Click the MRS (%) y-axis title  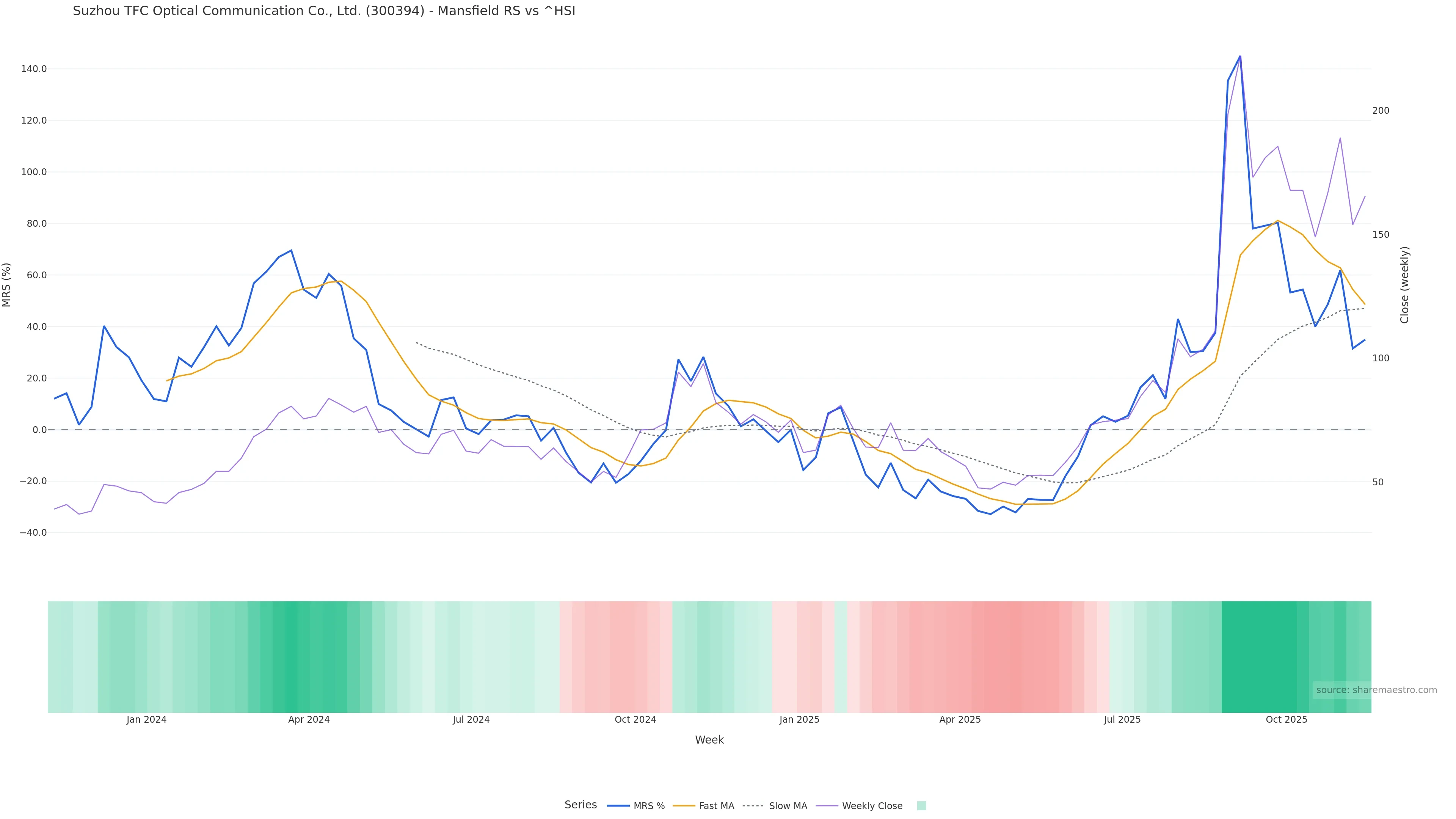(x=7, y=285)
